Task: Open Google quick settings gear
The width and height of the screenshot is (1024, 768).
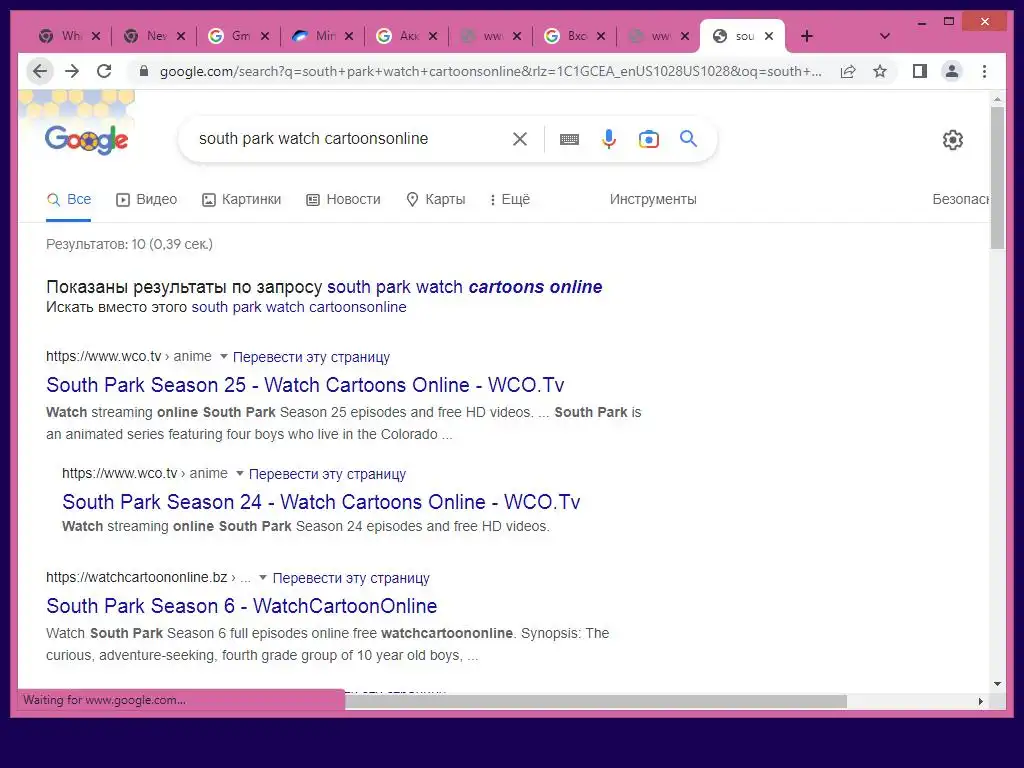Action: coord(953,140)
